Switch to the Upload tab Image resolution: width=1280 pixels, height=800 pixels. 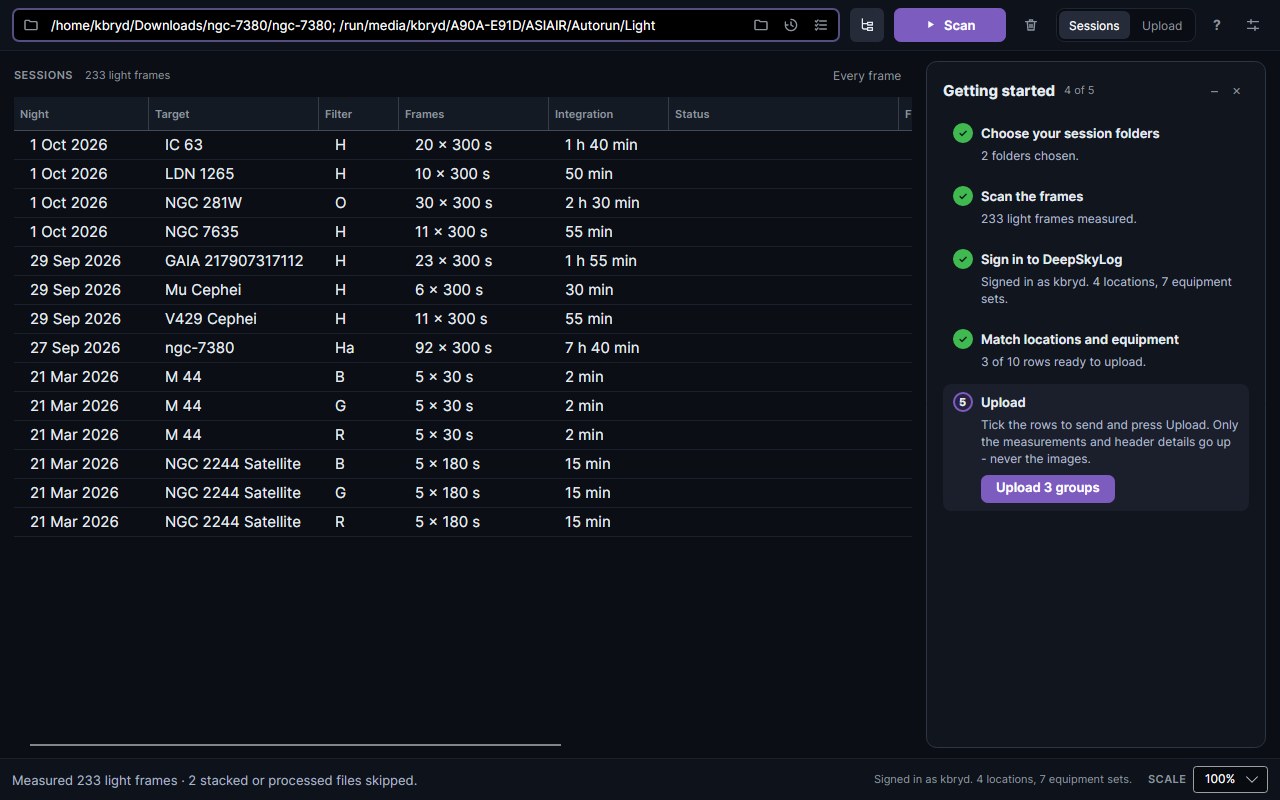pos(1162,25)
